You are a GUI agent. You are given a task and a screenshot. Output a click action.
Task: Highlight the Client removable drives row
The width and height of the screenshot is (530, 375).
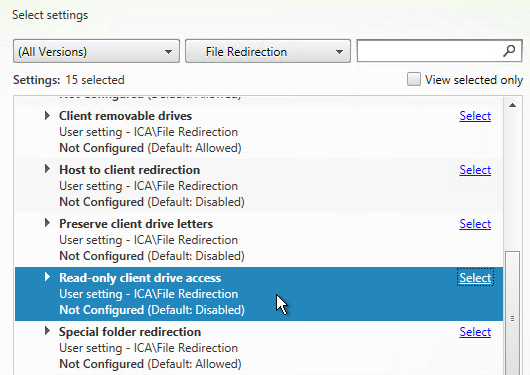pyautogui.click(x=259, y=132)
